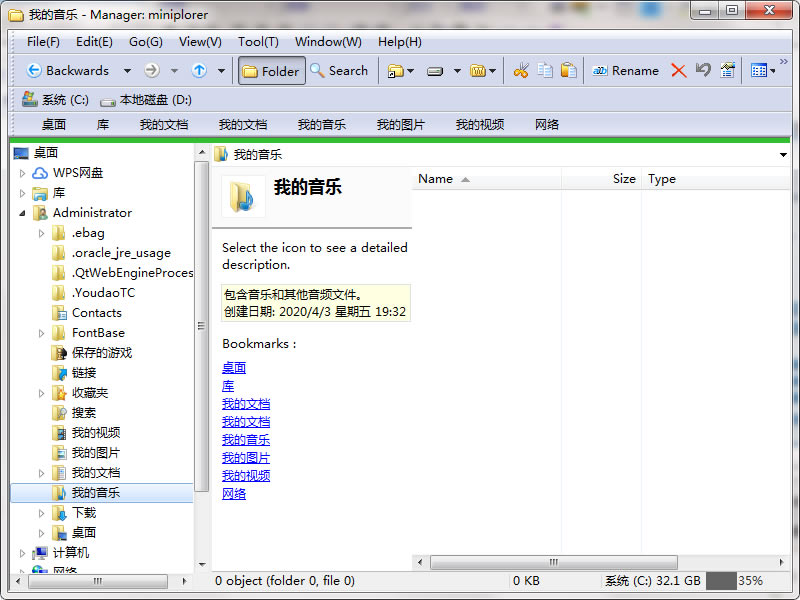
Task: Select the Cut tool in toolbar
Action: click(522, 71)
